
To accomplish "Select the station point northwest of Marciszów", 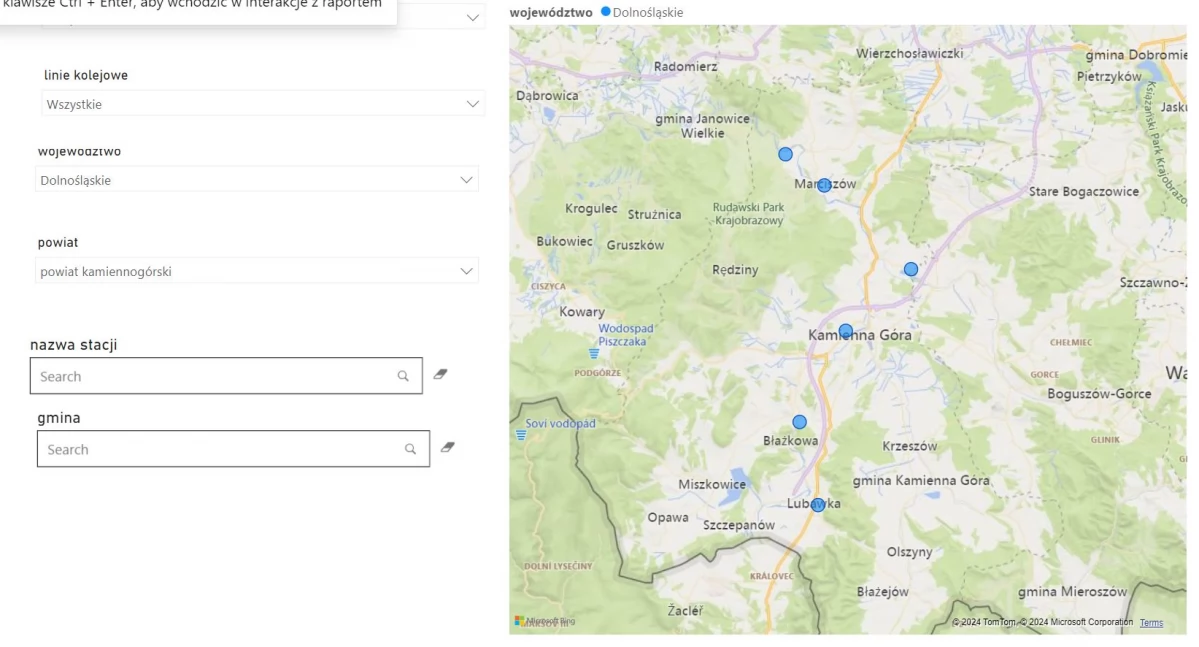I will point(785,154).
